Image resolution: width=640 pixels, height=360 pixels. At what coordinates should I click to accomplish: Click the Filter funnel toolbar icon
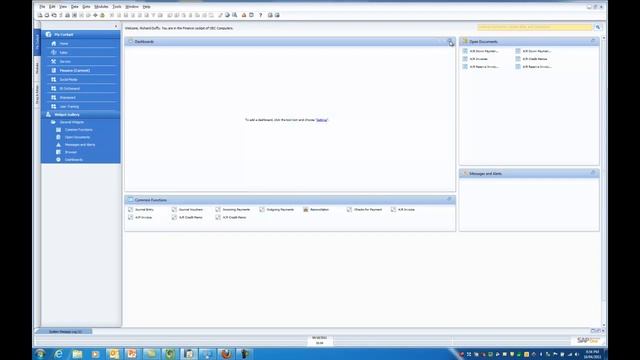(x=153, y=15)
